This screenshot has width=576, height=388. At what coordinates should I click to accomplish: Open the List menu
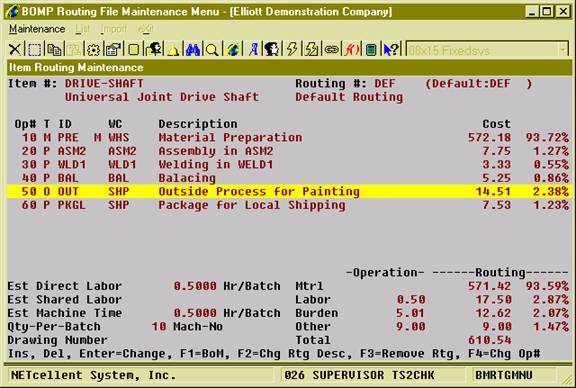[x=82, y=29]
